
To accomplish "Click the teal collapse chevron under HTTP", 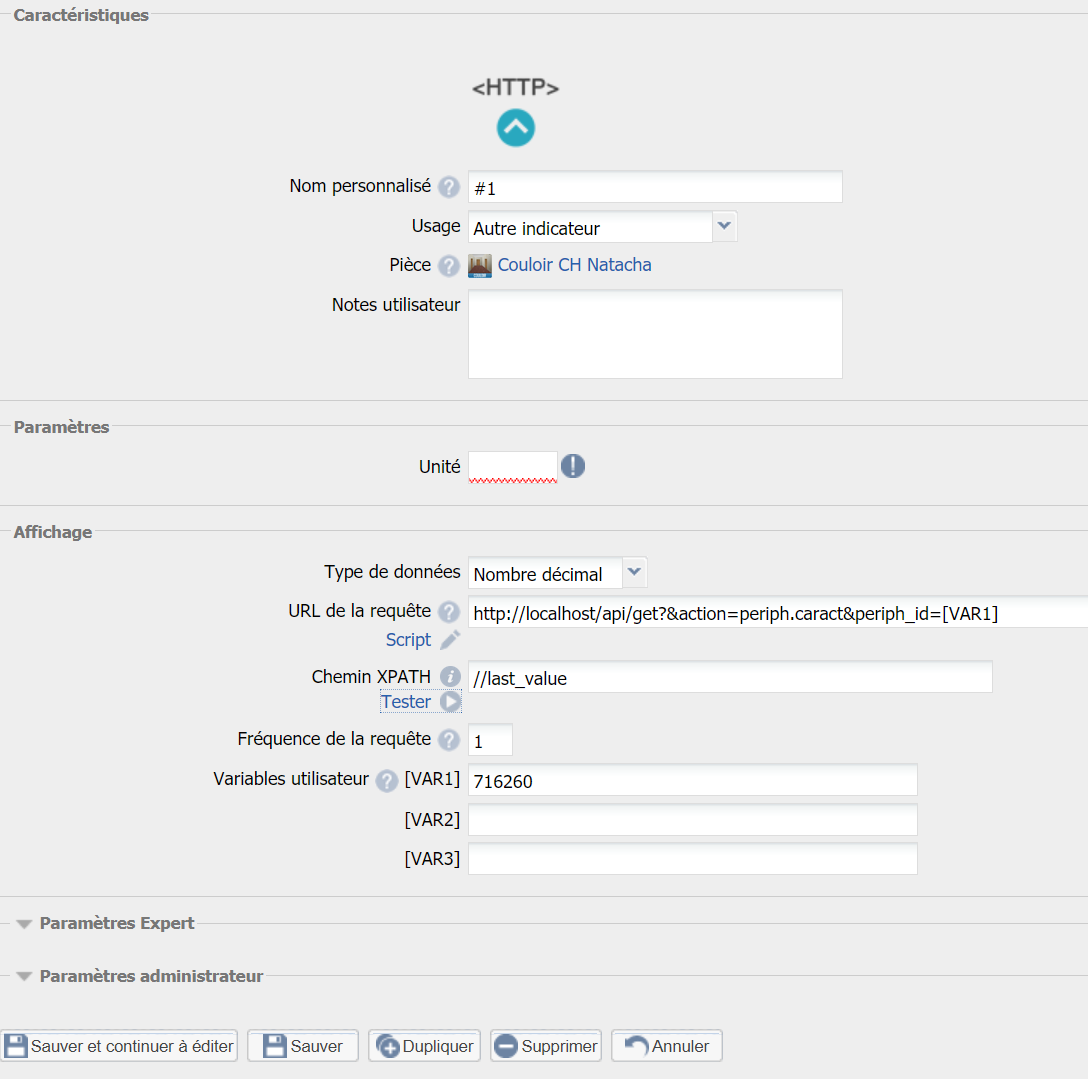I will pyautogui.click(x=516, y=128).
